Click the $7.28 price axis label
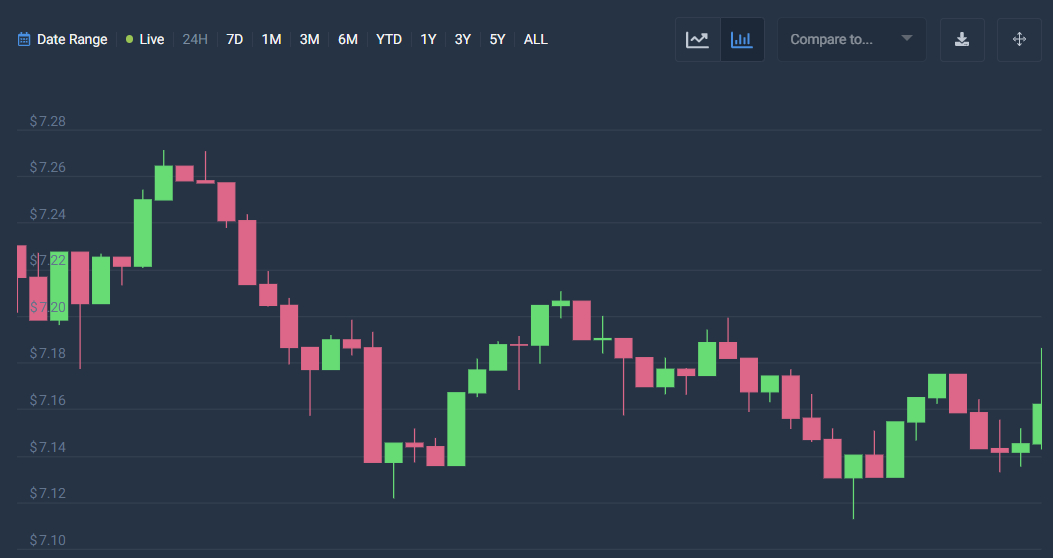This screenshot has height=558, width=1053. click(48, 122)
